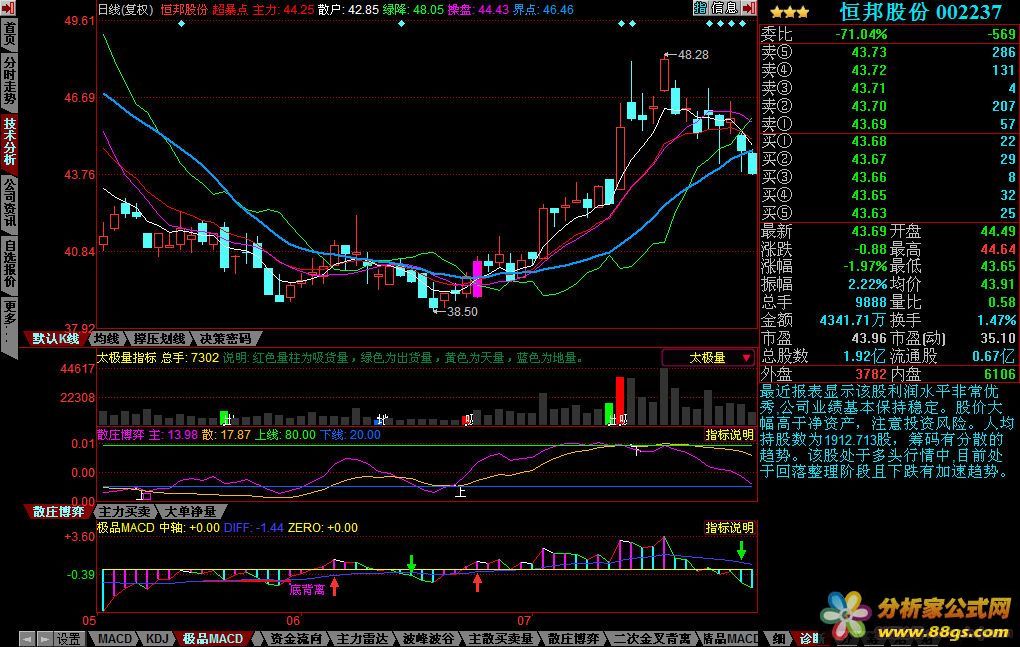
Task: Click the 总股数 1.92亿 value
Action: pos(865,356)
